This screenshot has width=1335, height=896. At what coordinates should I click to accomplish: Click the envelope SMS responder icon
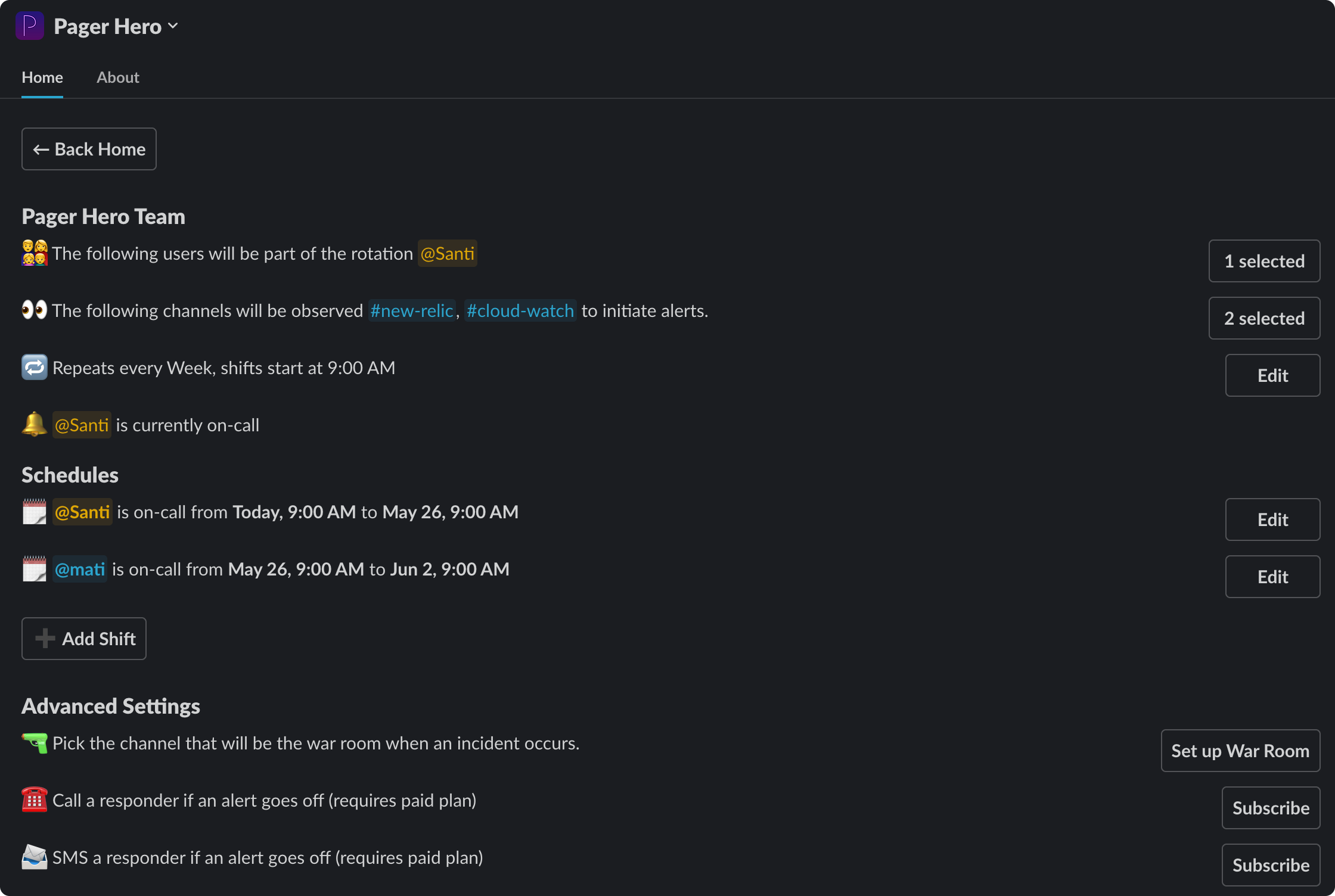click(35, 857)
